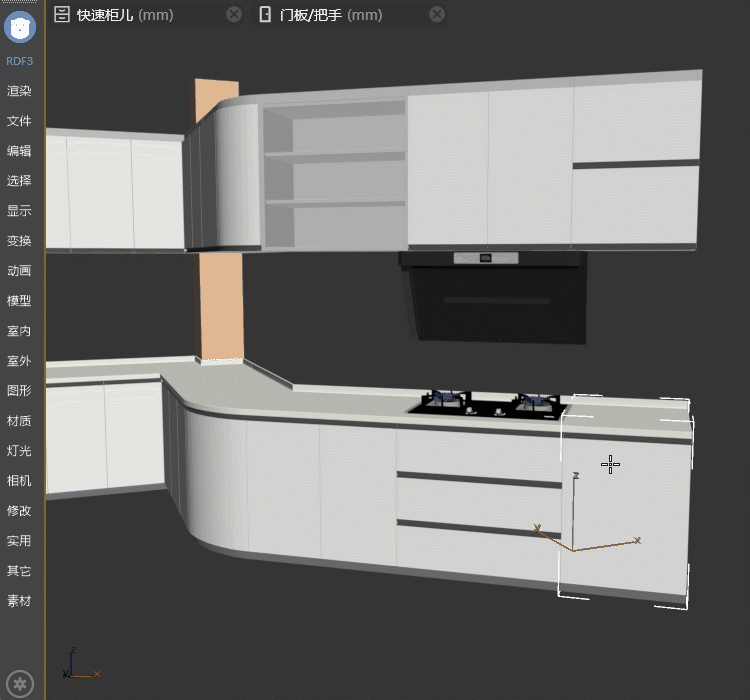Open the 变换 transform menu
Screen dimensions: 750x700
19,241
